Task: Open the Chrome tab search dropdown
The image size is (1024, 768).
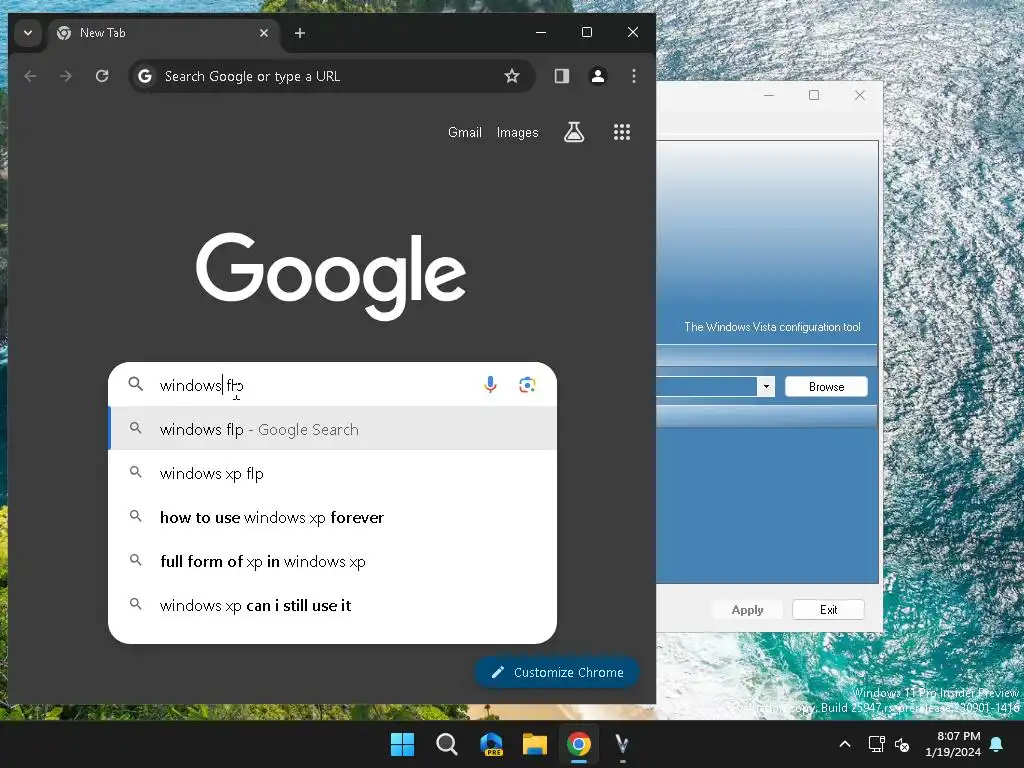Action: (x=27, y=33)
